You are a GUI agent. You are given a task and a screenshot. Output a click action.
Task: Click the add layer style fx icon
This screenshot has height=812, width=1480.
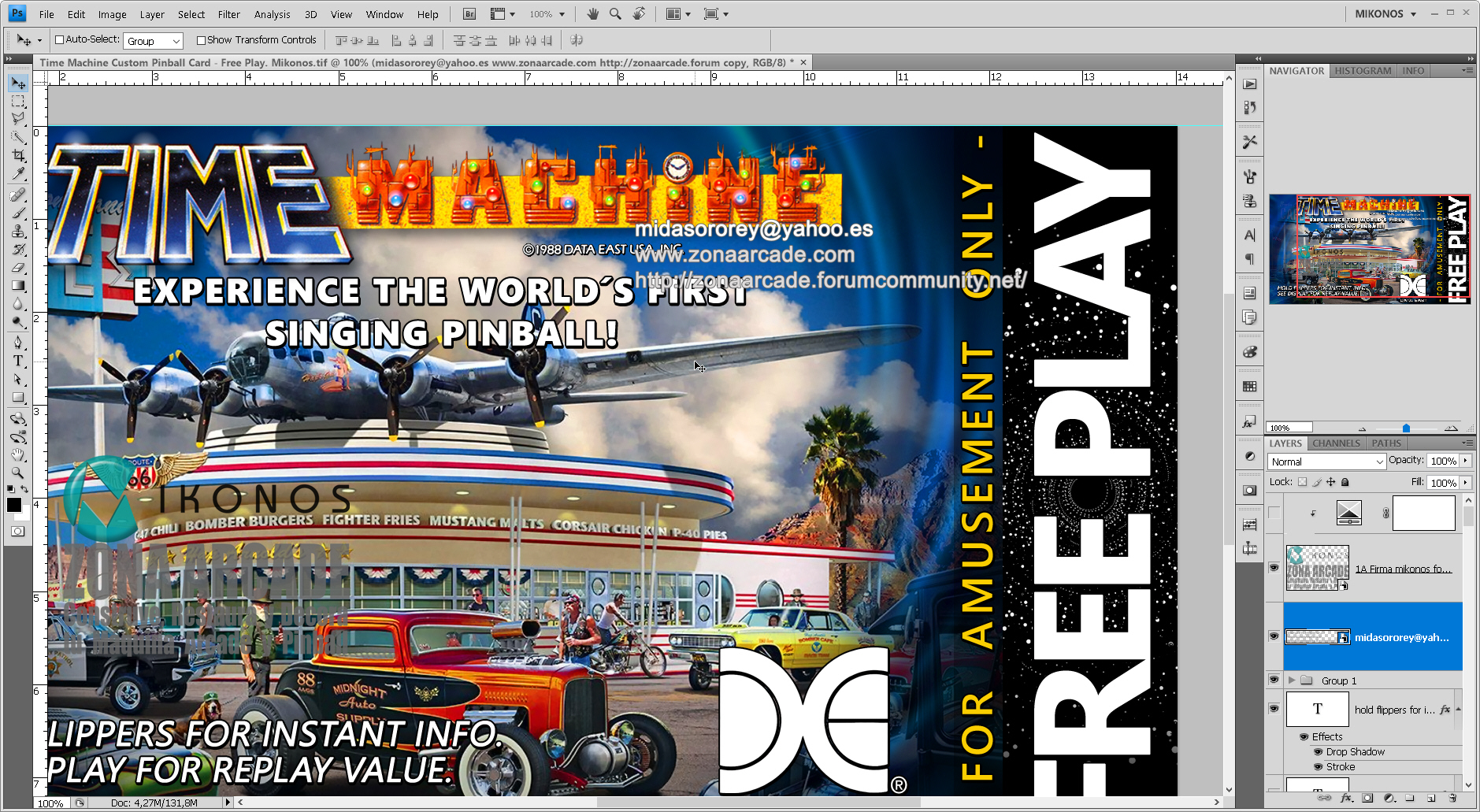[x=1346, y=798]
